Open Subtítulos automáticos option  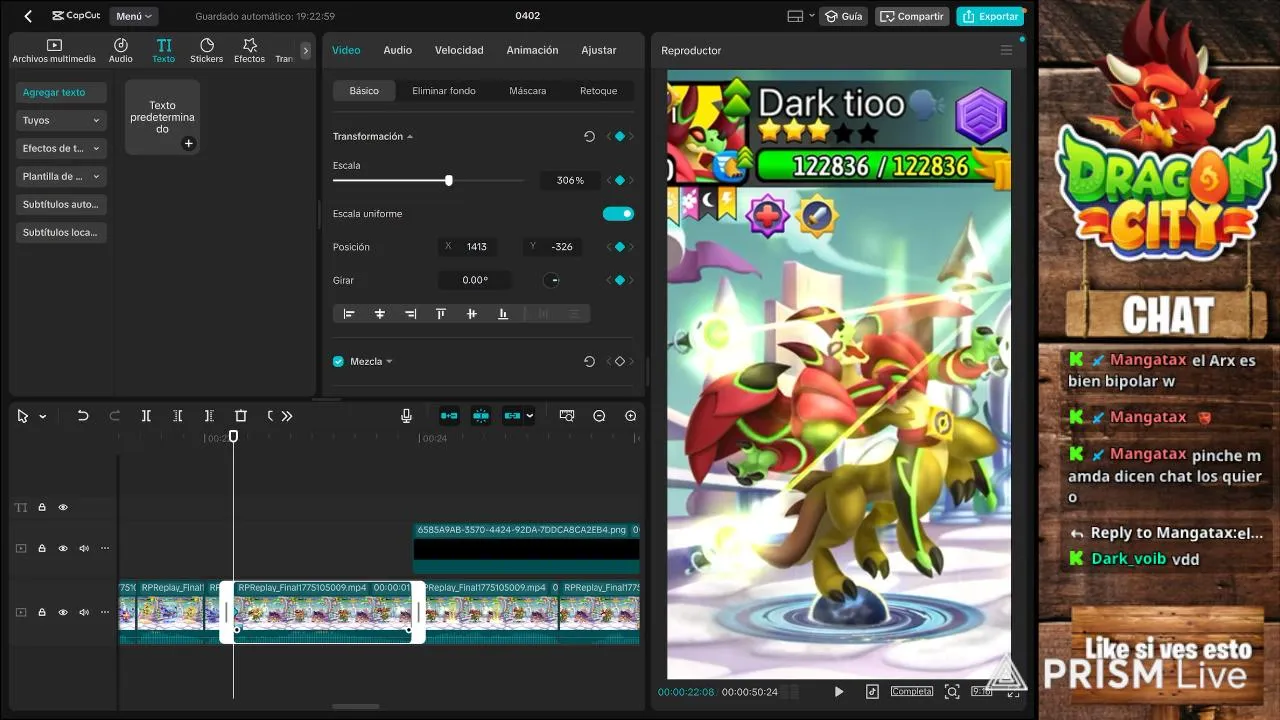coord(61,204)
